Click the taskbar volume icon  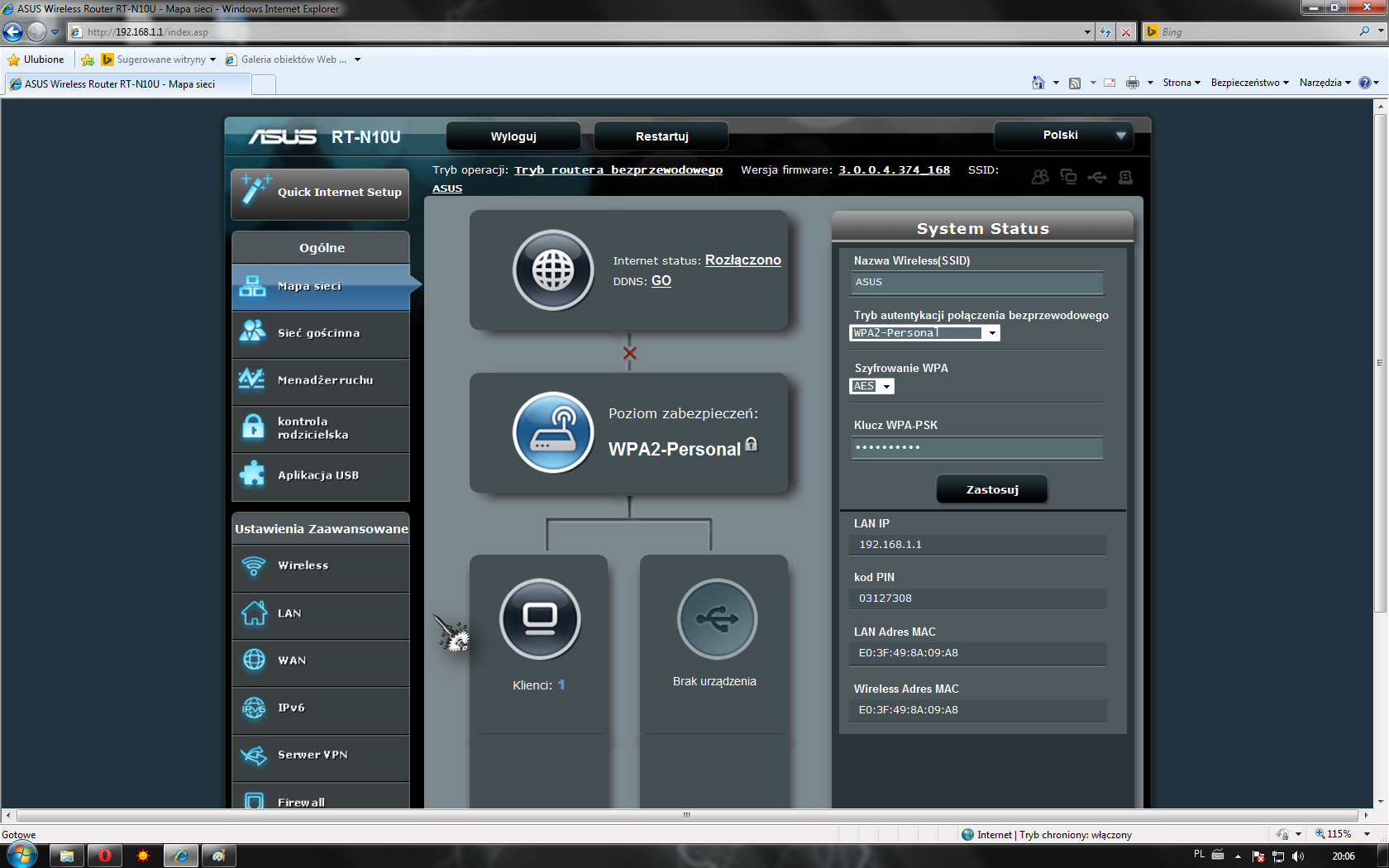point(1298,856)
